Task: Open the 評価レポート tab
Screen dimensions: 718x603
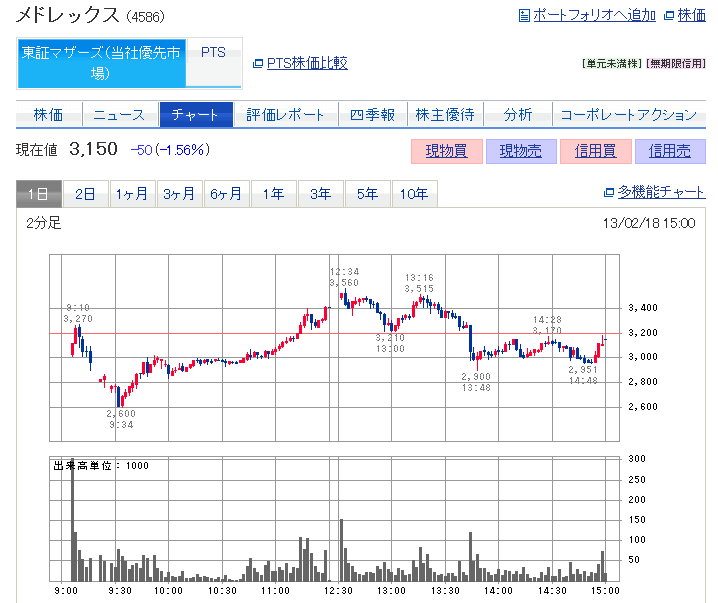Action: click(286, 115)
